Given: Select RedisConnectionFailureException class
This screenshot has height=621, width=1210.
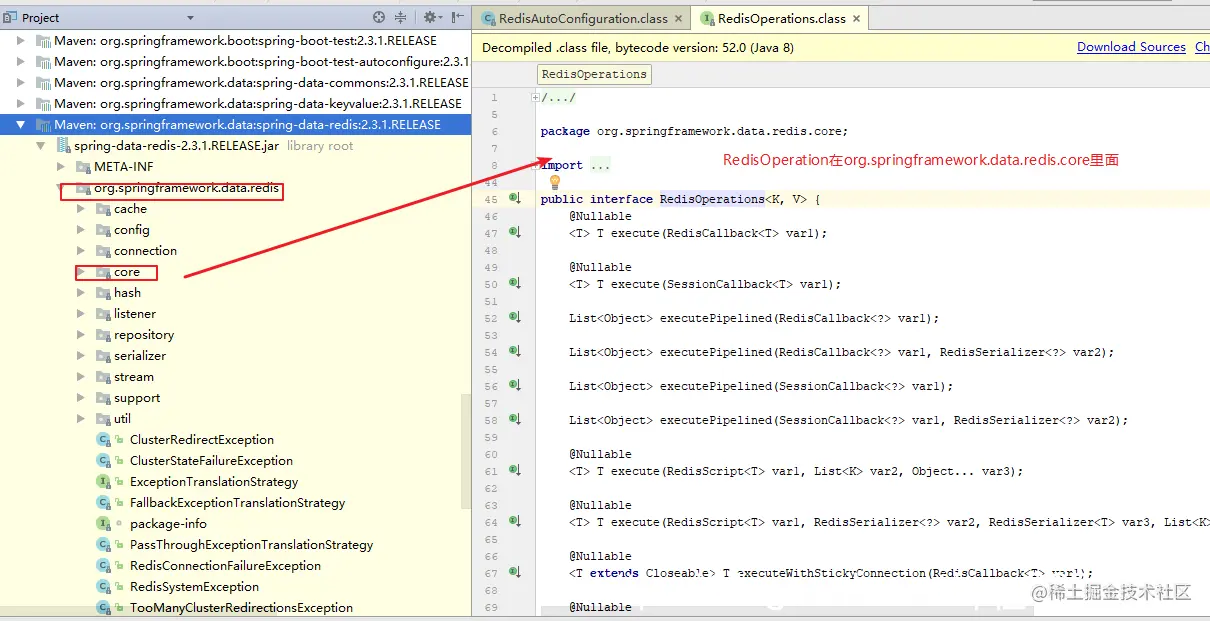Looking at the screenshot, I should coord(226,566).
